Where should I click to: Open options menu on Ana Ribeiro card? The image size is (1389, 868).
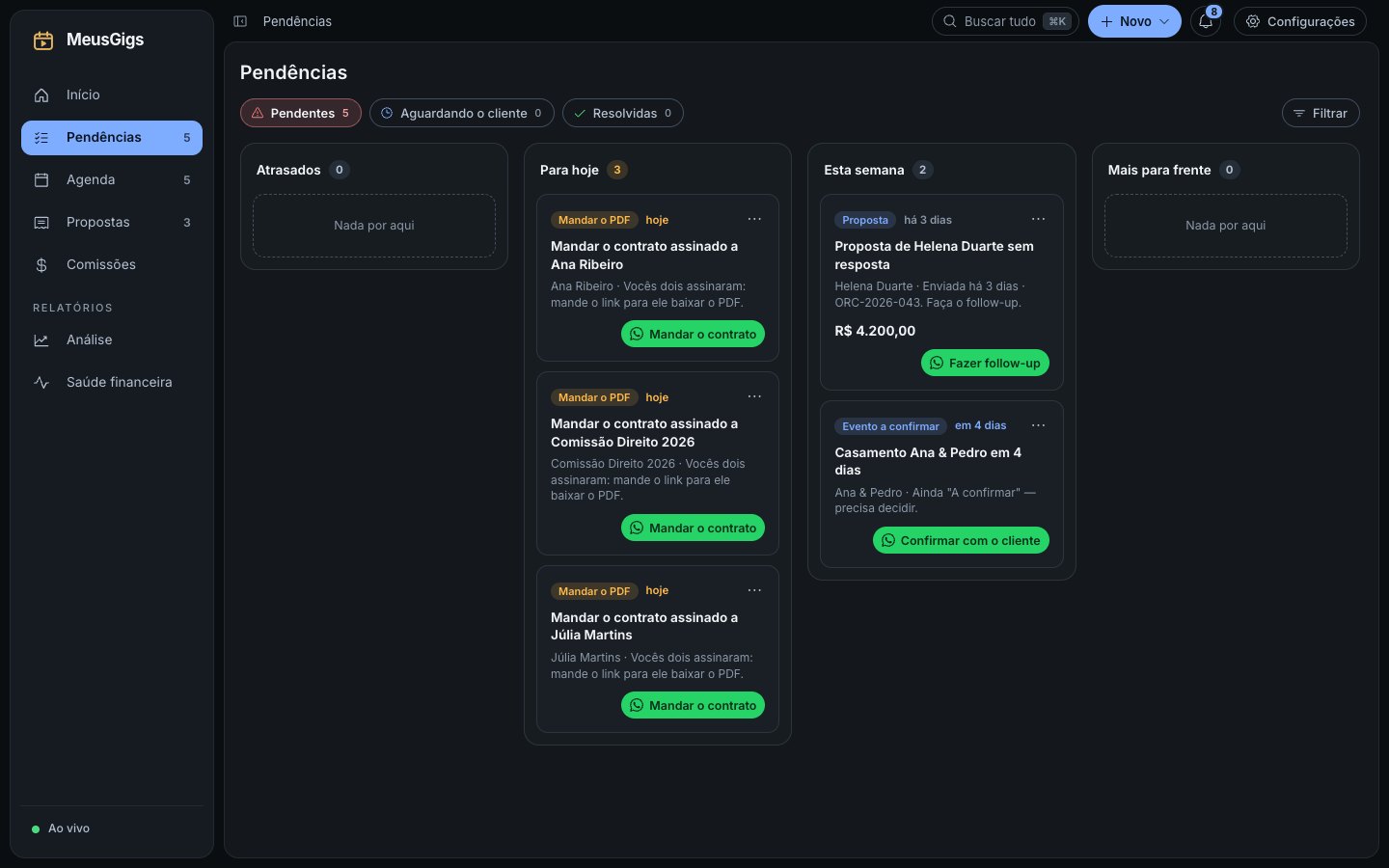click(x=754, y=219)
